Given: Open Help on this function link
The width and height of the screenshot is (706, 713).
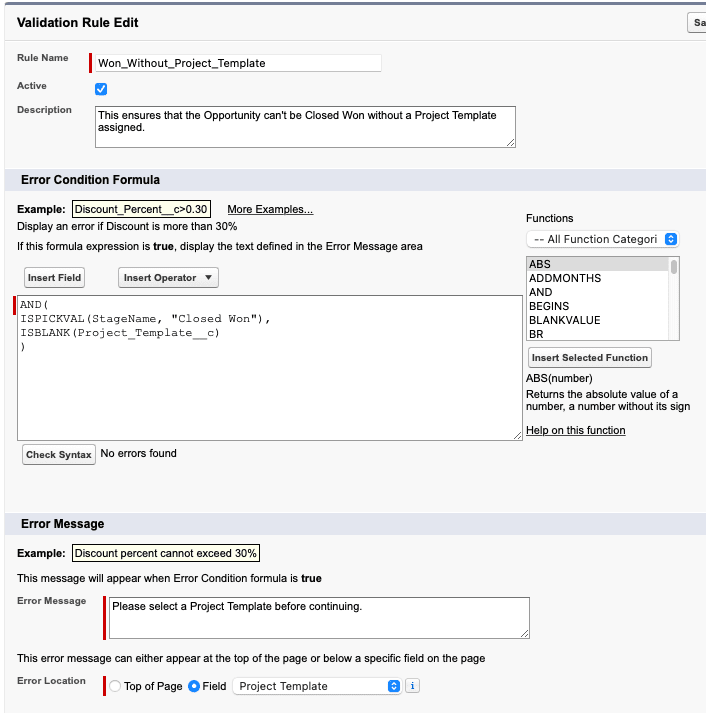Looking at the screenshot, I should tap(576, 430).
